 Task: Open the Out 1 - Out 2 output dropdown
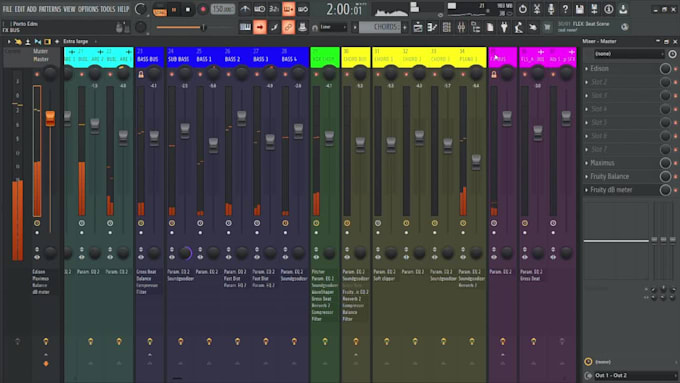coord(634,376)
